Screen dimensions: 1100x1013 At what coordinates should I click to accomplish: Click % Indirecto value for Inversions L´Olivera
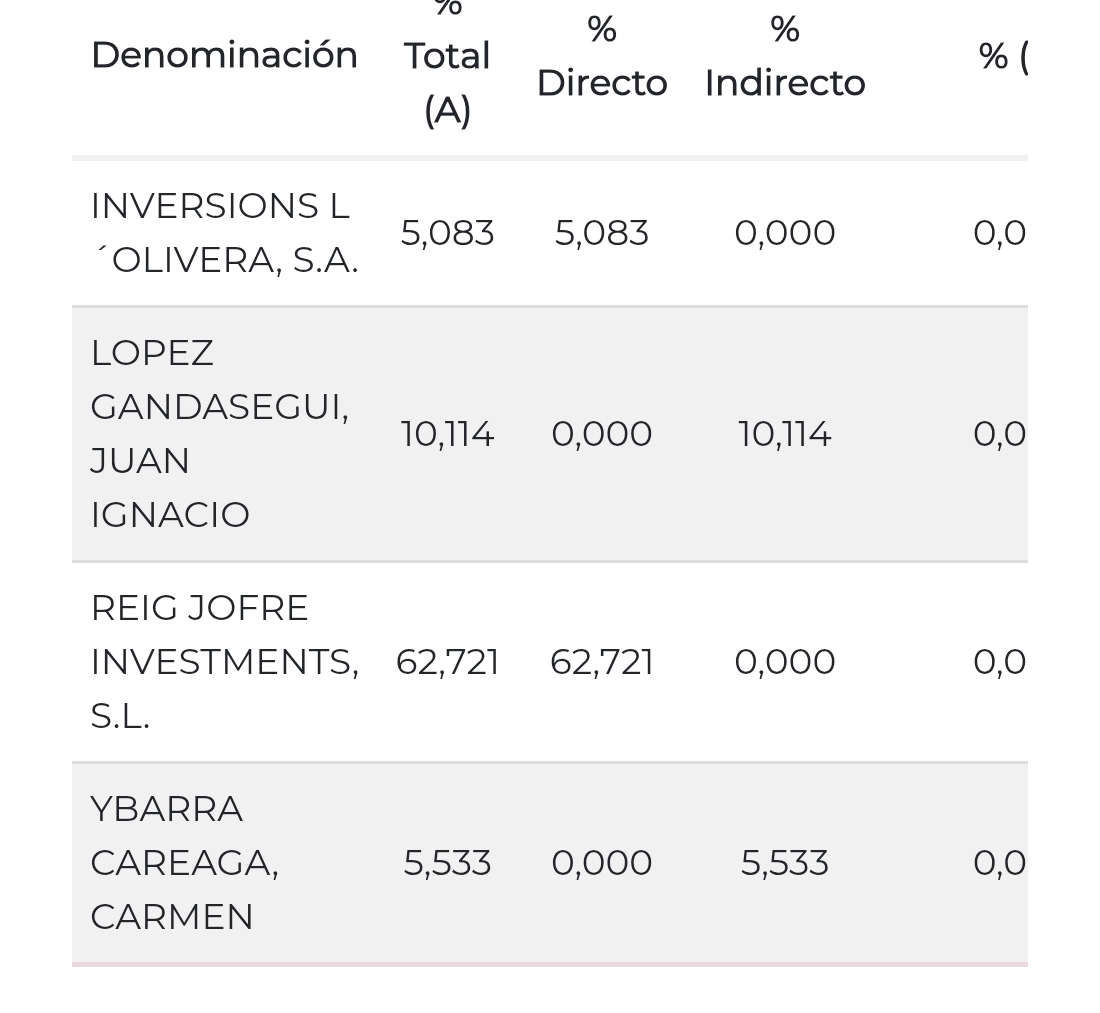(x=784, y=233)
